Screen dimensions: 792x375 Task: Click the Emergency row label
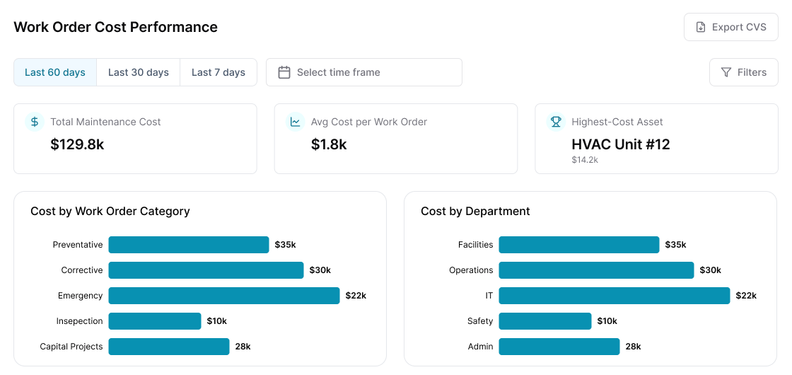(x=80, y=296)
